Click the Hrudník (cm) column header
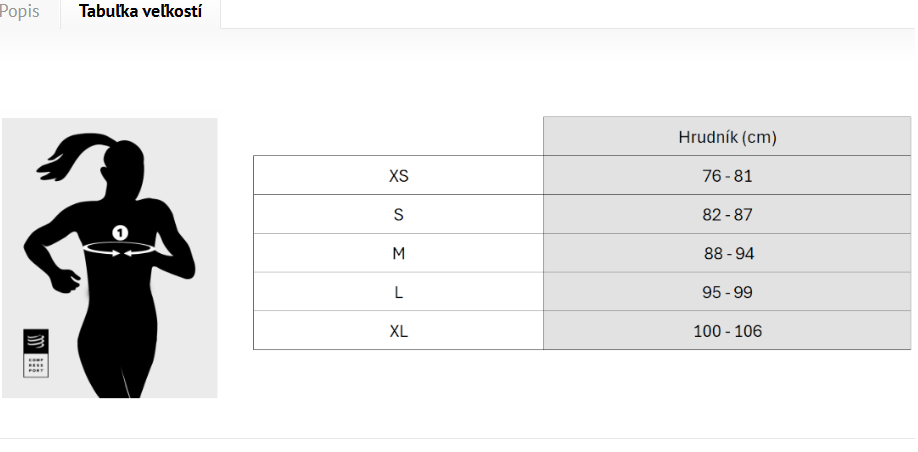918x452 pixels. (x=727, y=137)
